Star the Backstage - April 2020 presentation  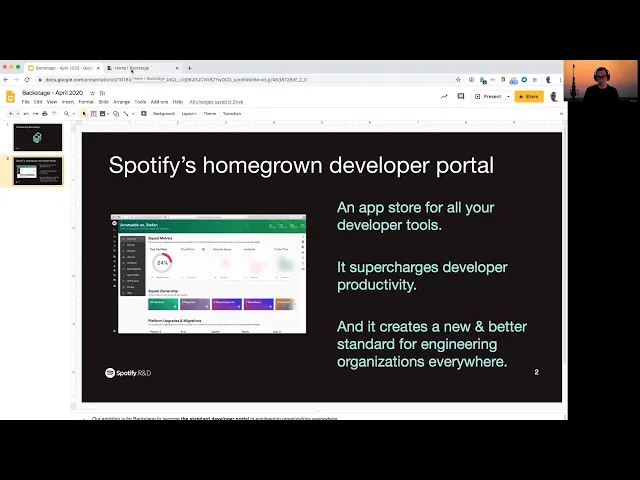pyautogui.click(x=92, y=93)
